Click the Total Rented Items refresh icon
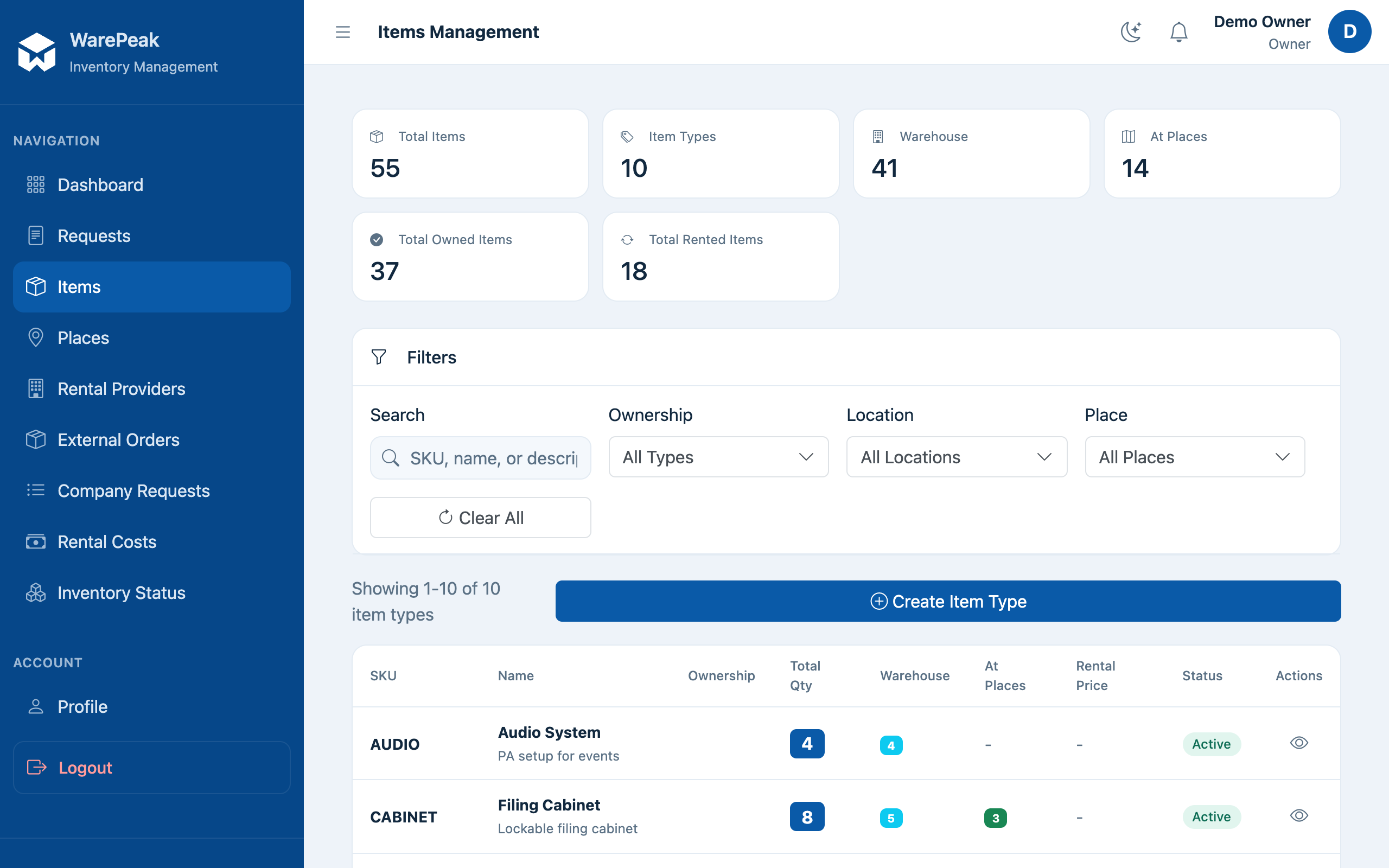The image size is (1389, 868). [x=627, y=240]
